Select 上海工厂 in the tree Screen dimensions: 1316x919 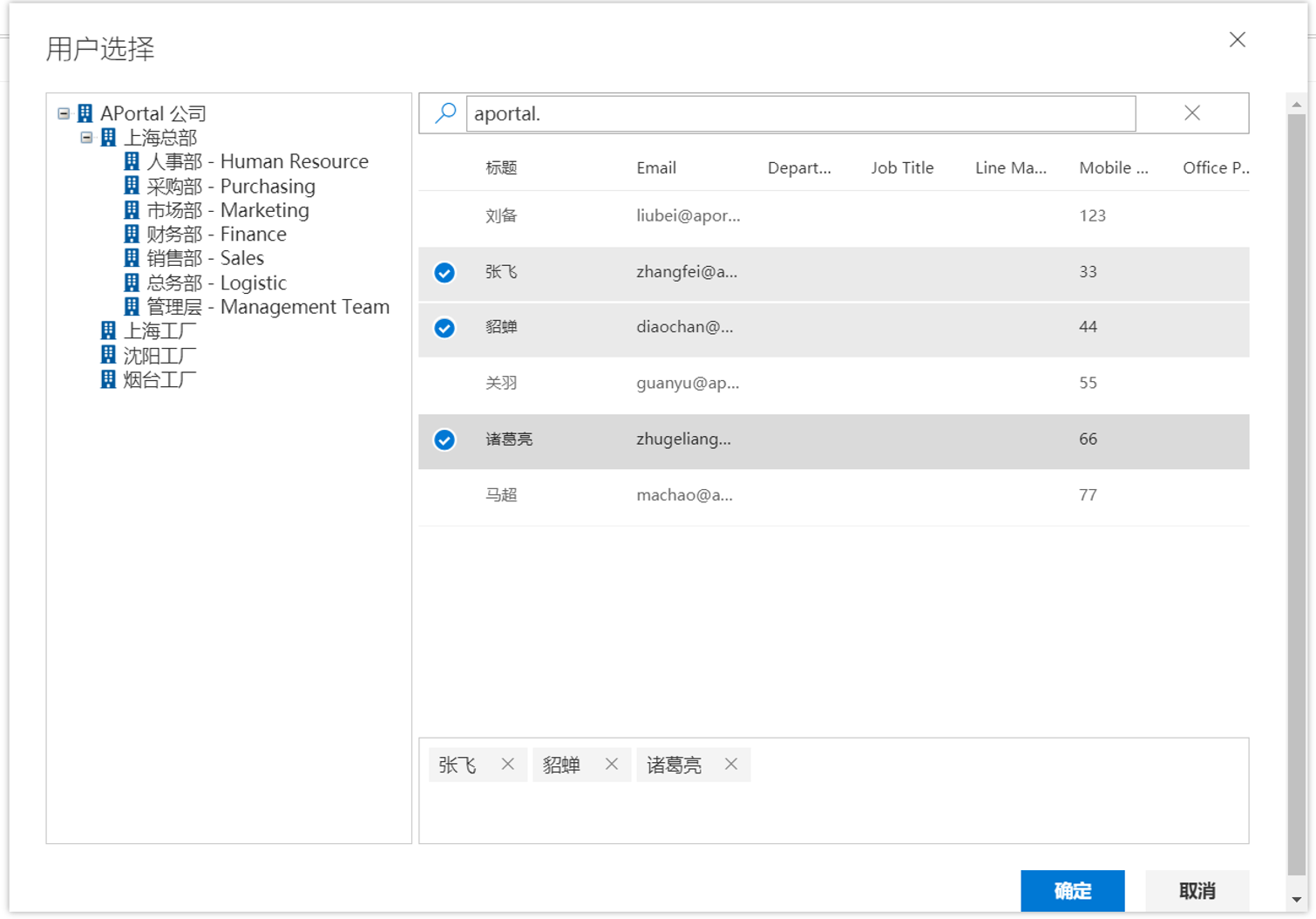159,330
